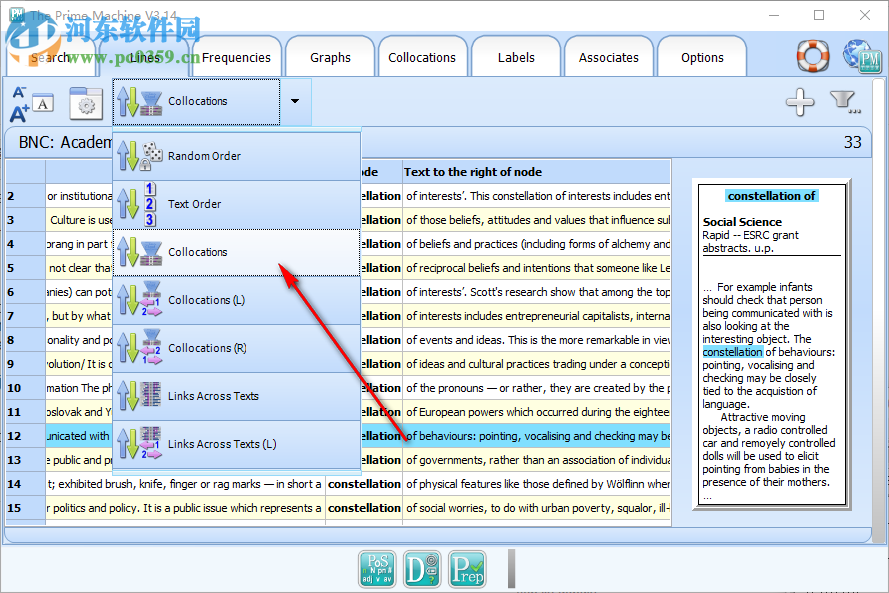Select row 13 'of governments, rather than'

536,460
